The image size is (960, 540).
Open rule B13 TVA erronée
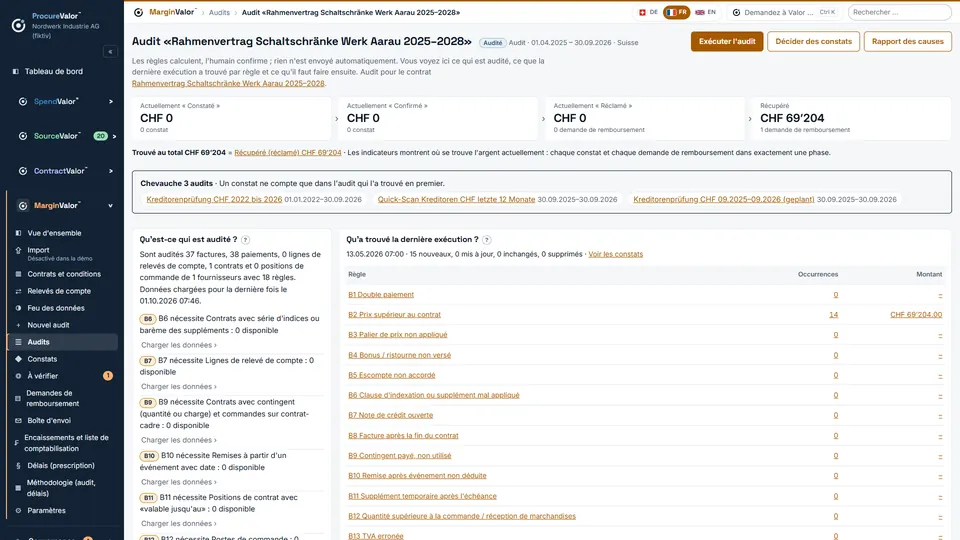[376, 536]
